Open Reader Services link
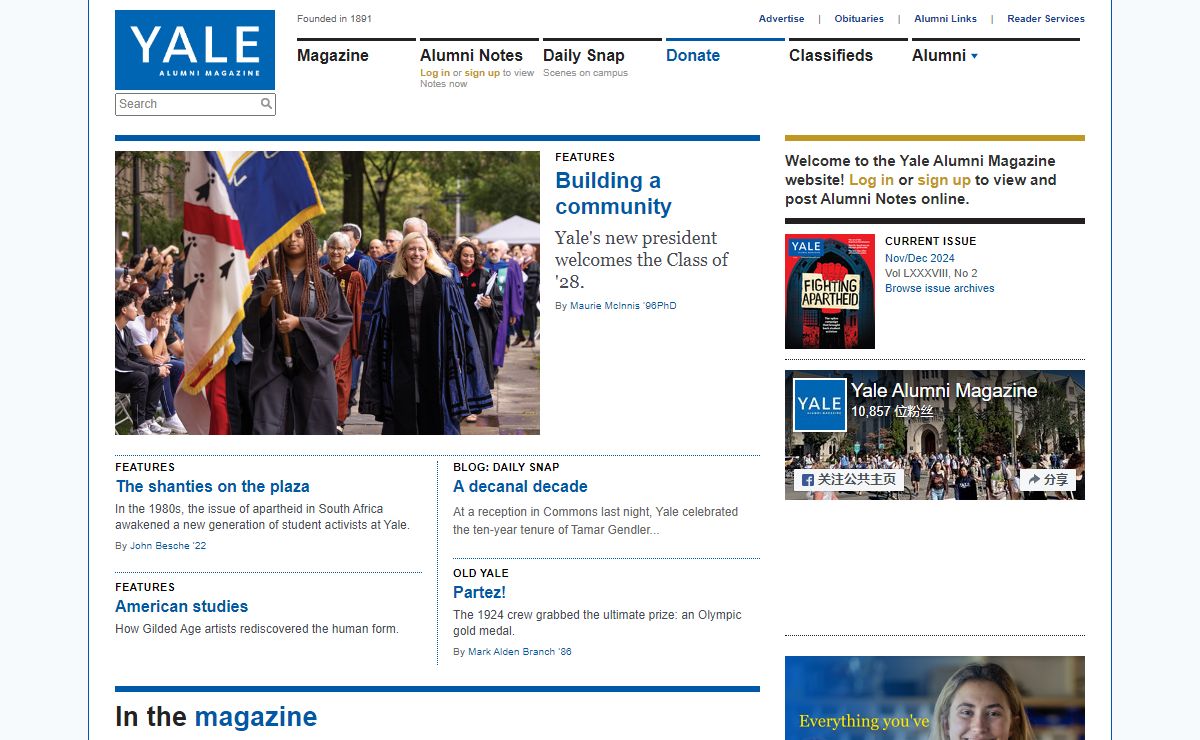The image size is (1200, 740). click(x=1046, y=19)
